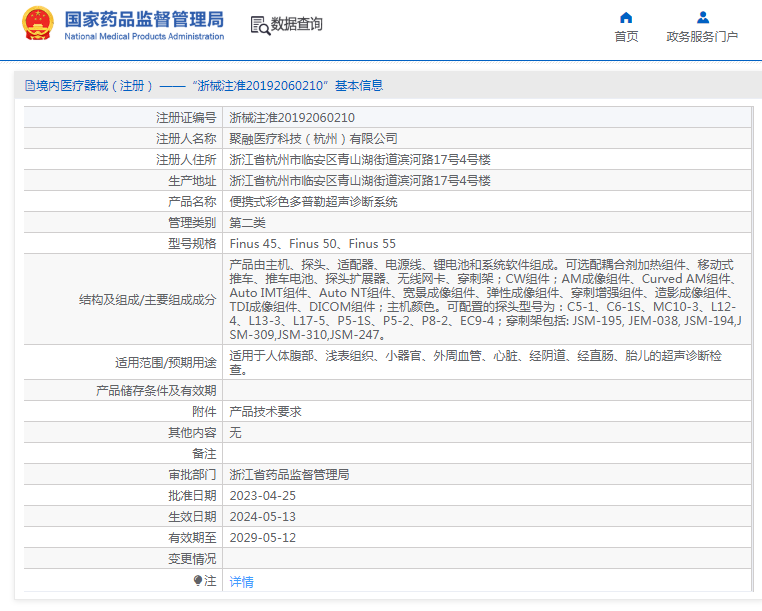The height and width of the screenshot is (611, 762).
Task: Click the 审批部门 label
Action: pyautogui.click(x=192, y=475)
